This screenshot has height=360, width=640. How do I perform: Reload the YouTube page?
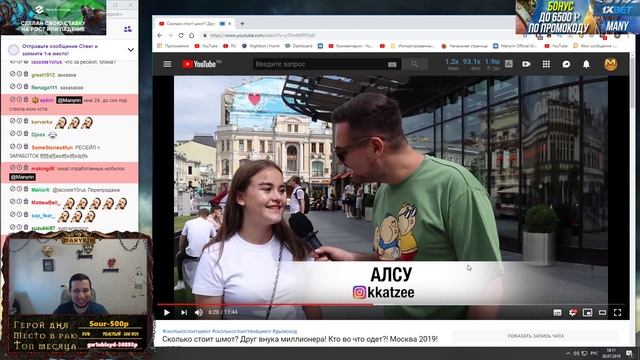[x=181, y=36]
